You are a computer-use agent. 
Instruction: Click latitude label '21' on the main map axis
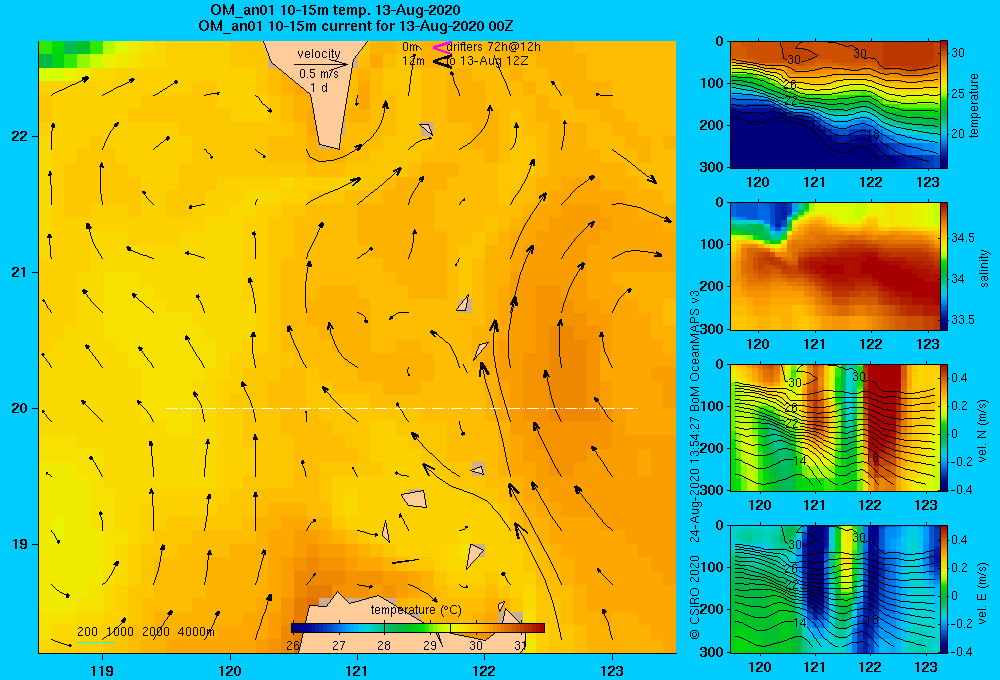19,272
